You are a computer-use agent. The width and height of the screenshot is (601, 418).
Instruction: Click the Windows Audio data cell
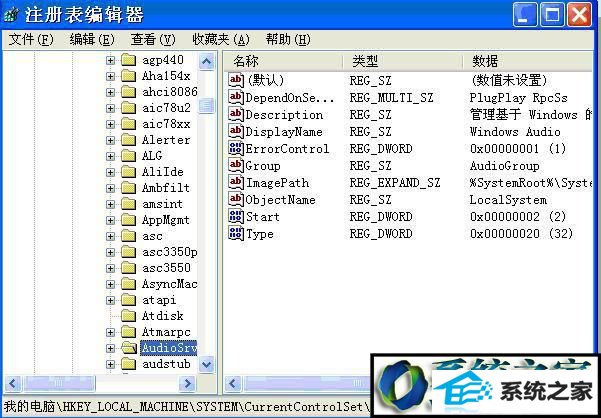coord(515,132)
